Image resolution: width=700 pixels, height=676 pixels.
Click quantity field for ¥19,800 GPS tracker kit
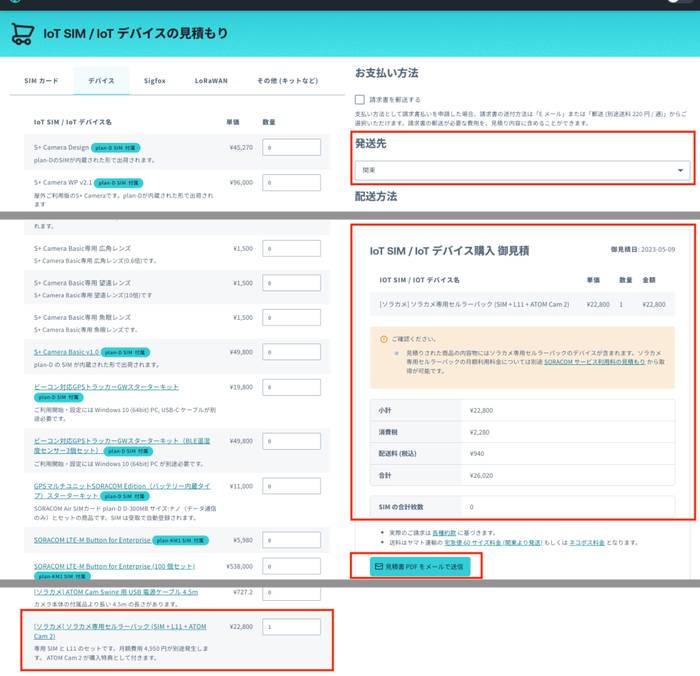tap(292, 387)
